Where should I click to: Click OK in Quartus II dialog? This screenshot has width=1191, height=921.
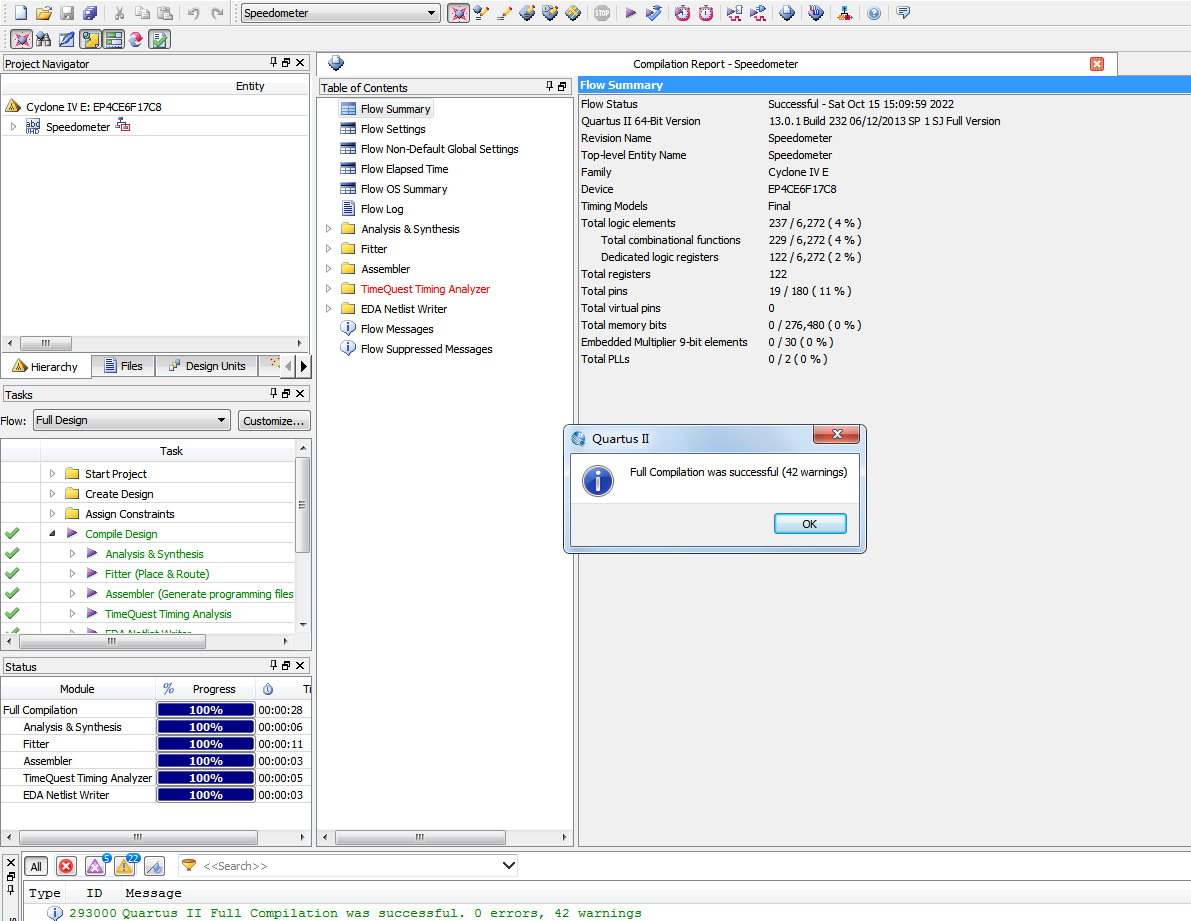click(810, 524)
